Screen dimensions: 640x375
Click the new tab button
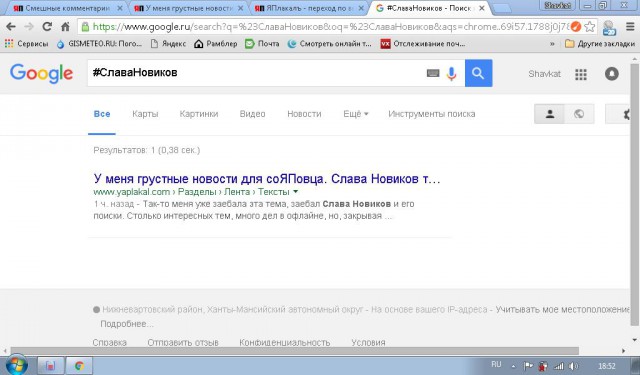(501, 8)
